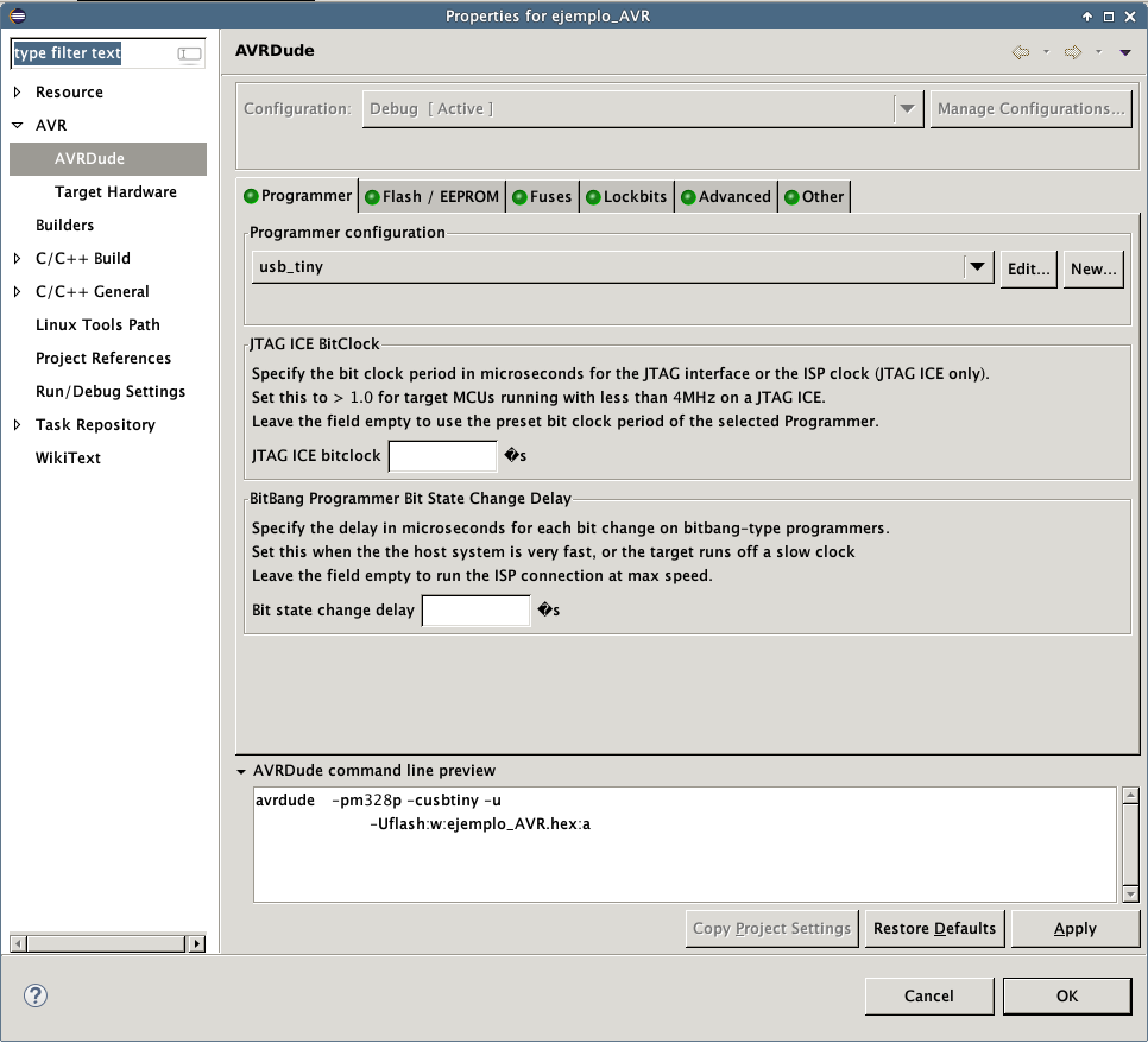
Task: Open the back history dropdown arrow
Action: (1046, 52)
